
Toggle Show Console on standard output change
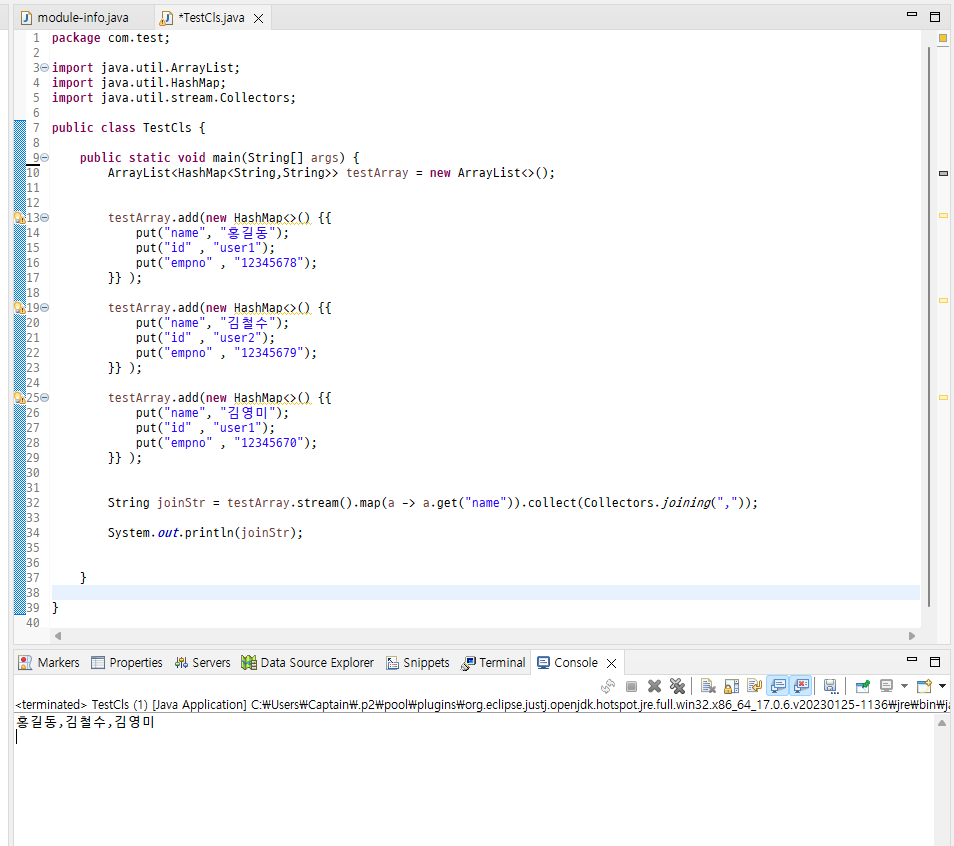pos(778,687)
